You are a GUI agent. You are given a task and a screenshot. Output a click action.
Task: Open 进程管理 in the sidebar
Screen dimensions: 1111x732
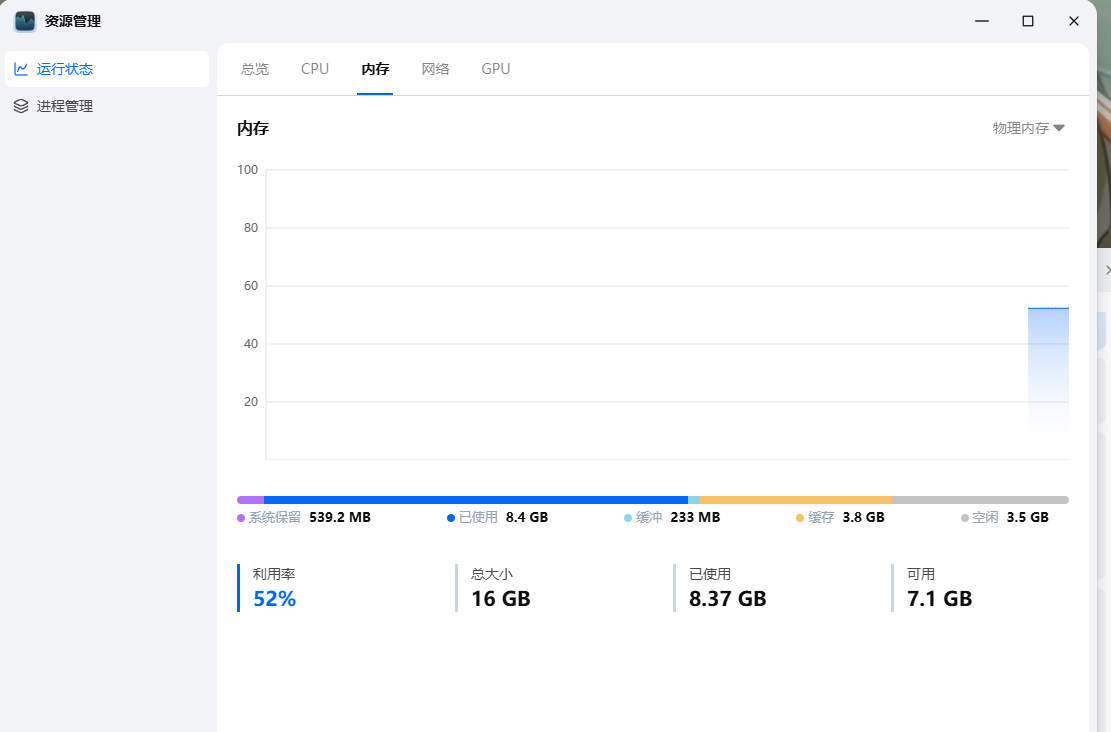(x=65, y=106)
